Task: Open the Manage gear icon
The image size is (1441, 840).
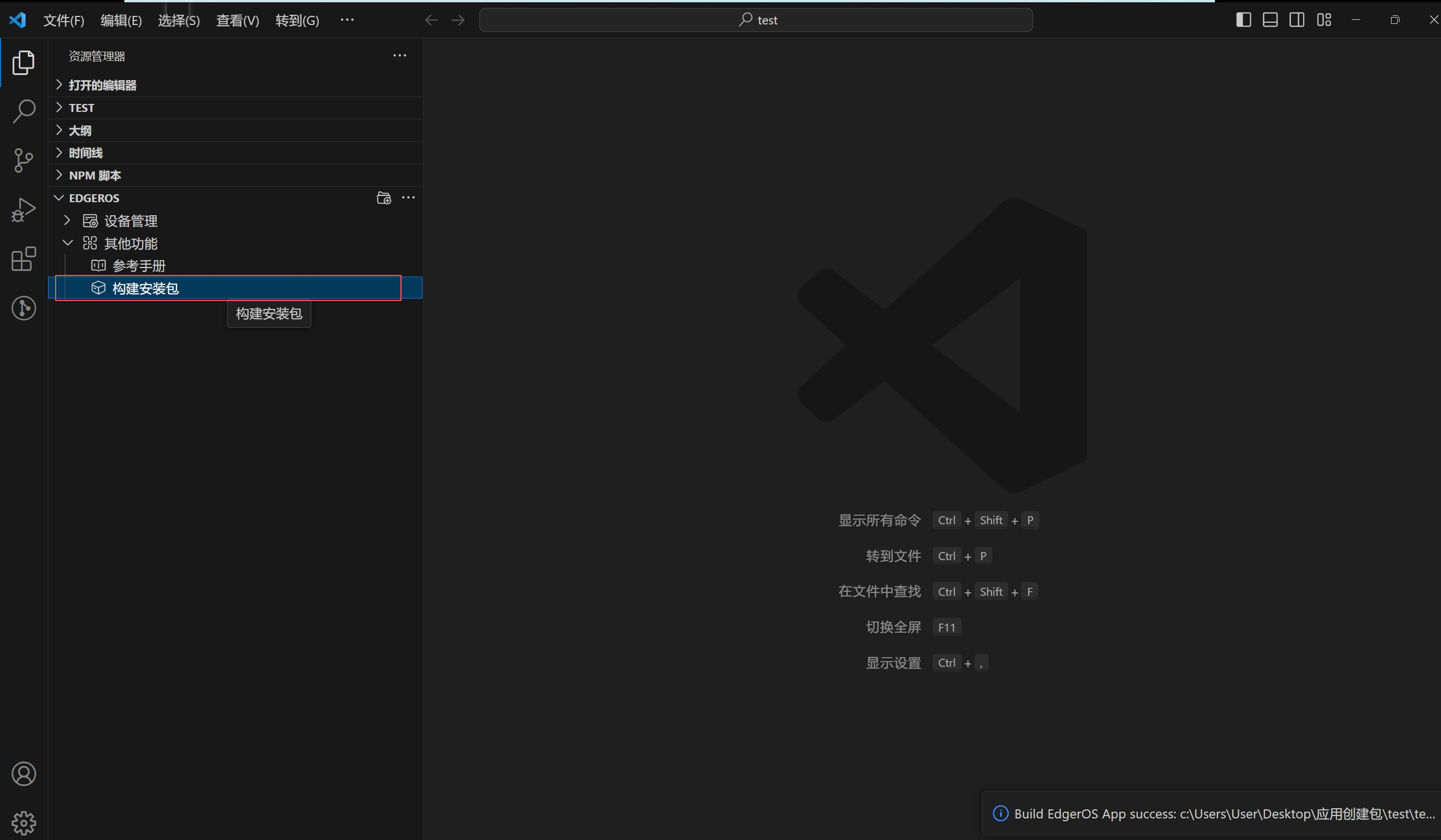Action: pyautogui.click(x=23, y=823)
